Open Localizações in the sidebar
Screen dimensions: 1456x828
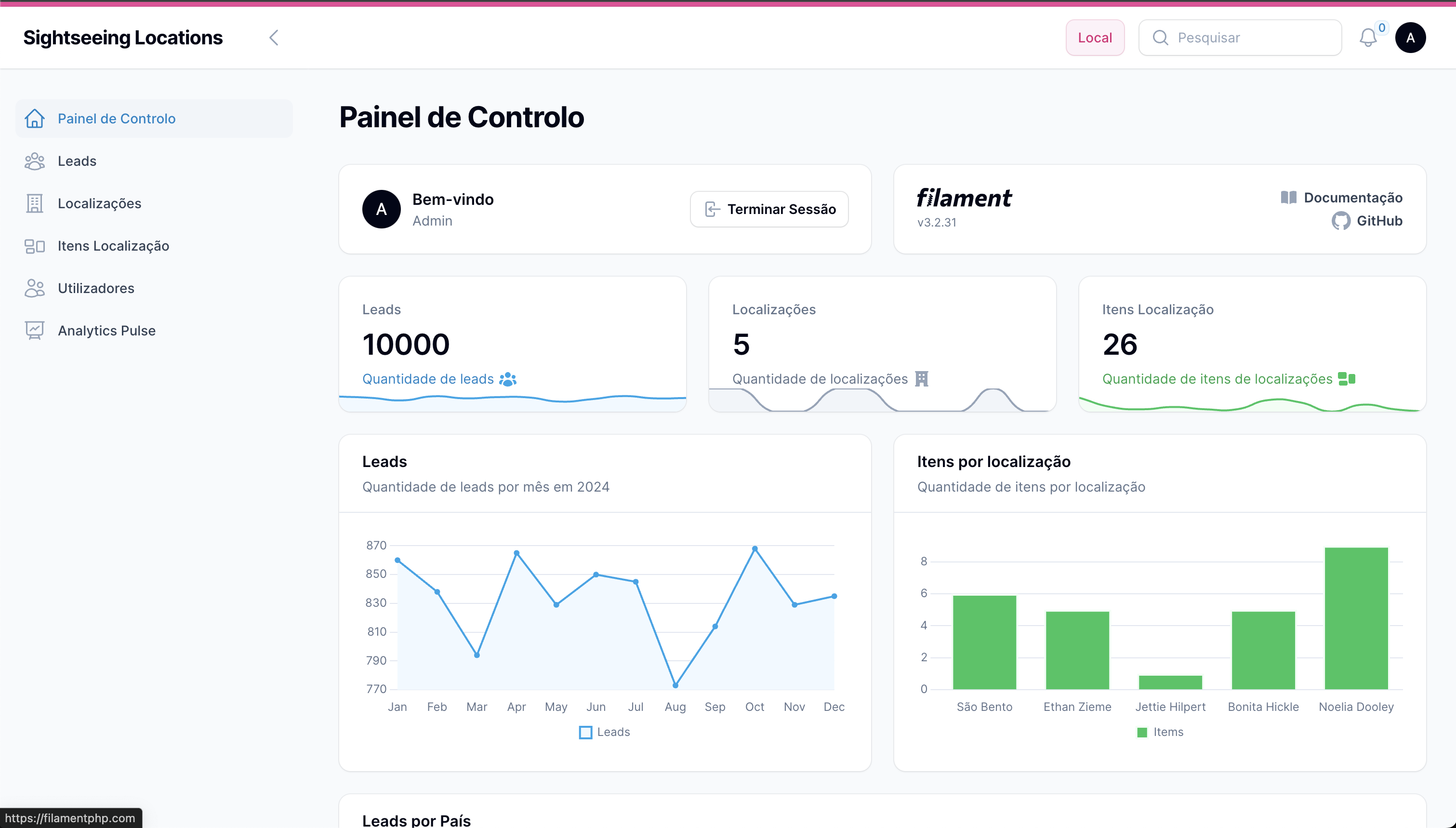coord(154,203)
